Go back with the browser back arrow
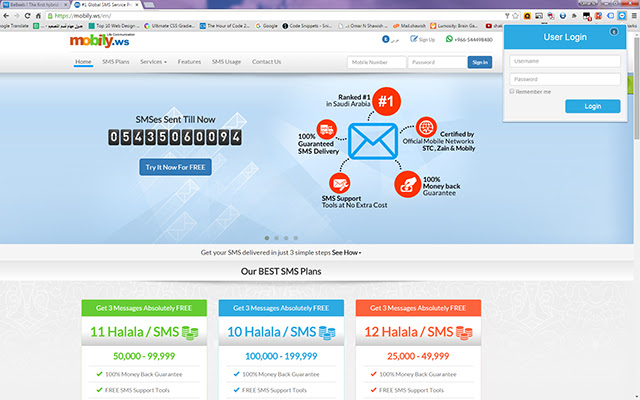Screen dimensions: 640x400 [x=6, y=16]
